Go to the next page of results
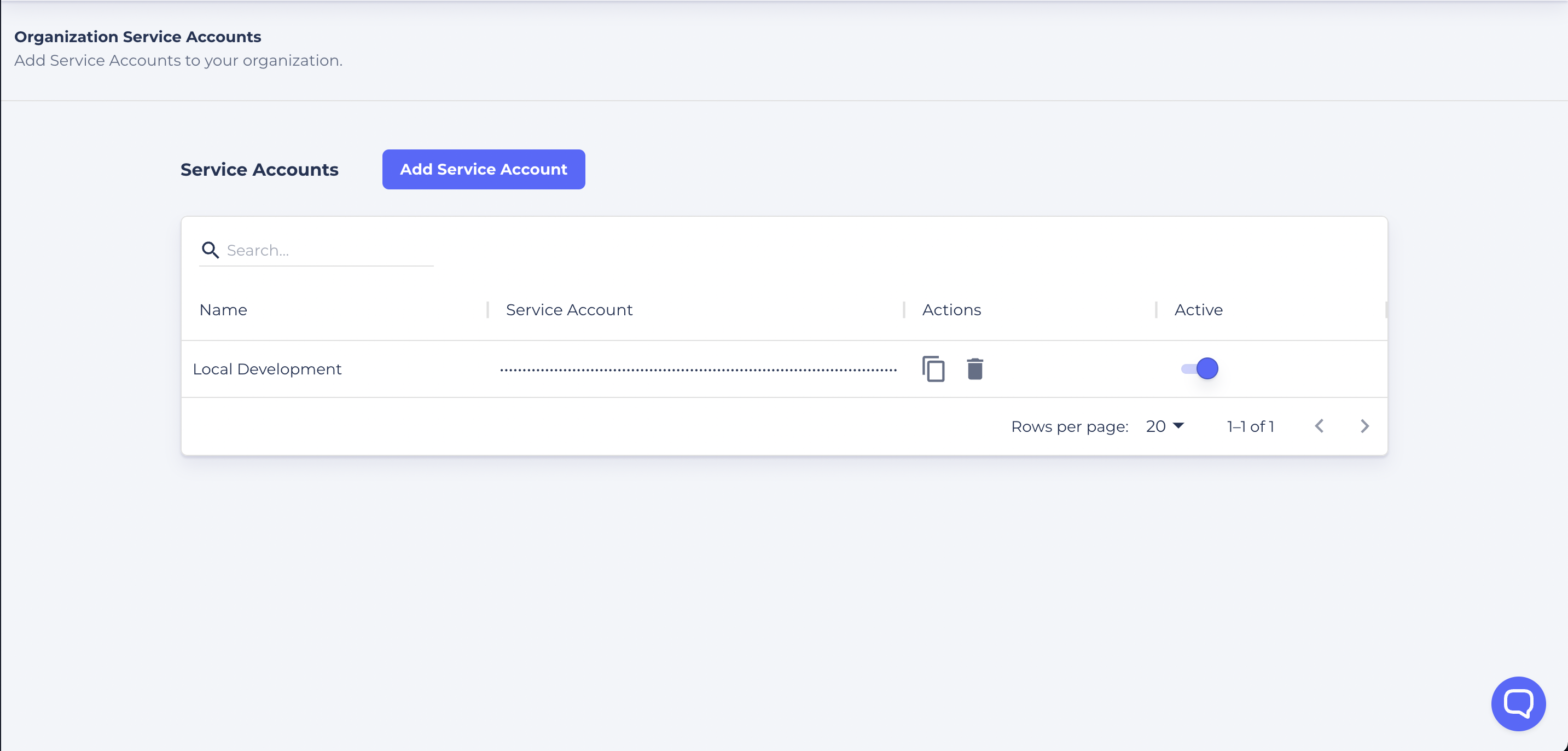 pos(1364,426)
